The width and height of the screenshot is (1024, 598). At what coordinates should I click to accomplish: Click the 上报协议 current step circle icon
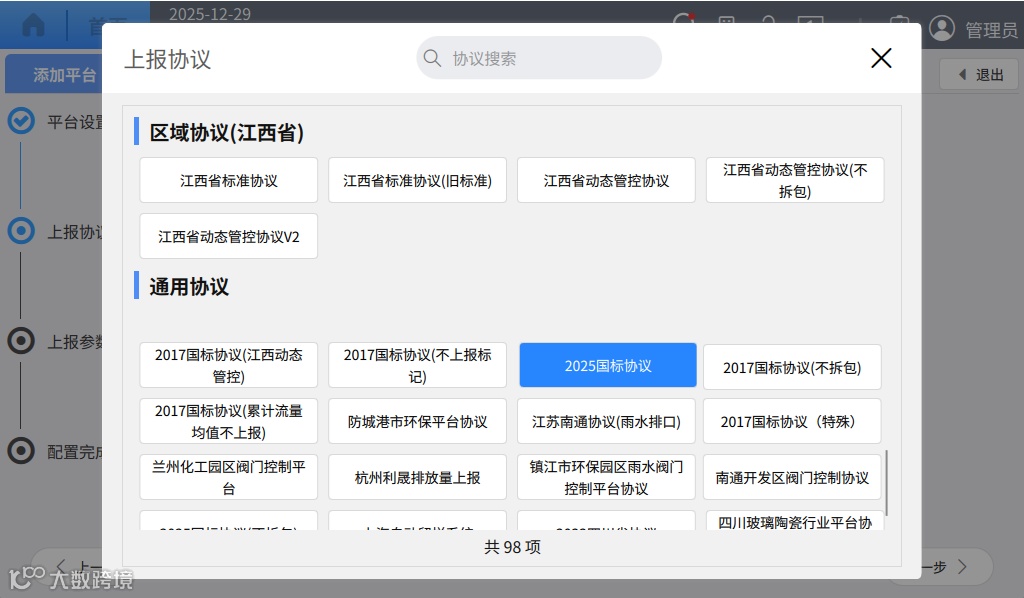21,230
